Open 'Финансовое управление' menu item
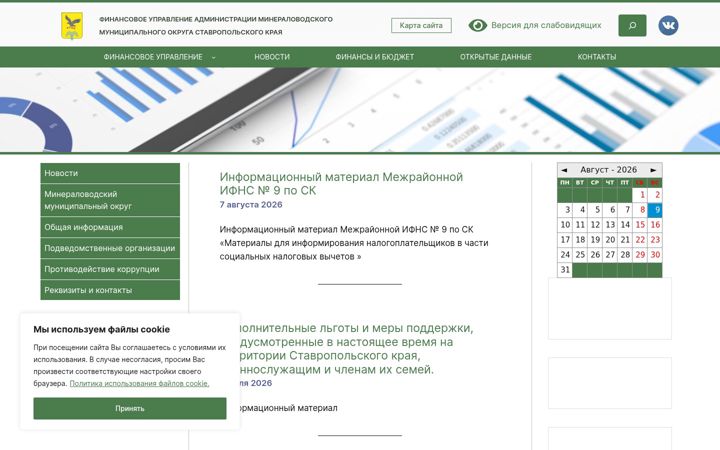This screenshot has height=450, width=720. pyautogui.click(x=153, y=57)
